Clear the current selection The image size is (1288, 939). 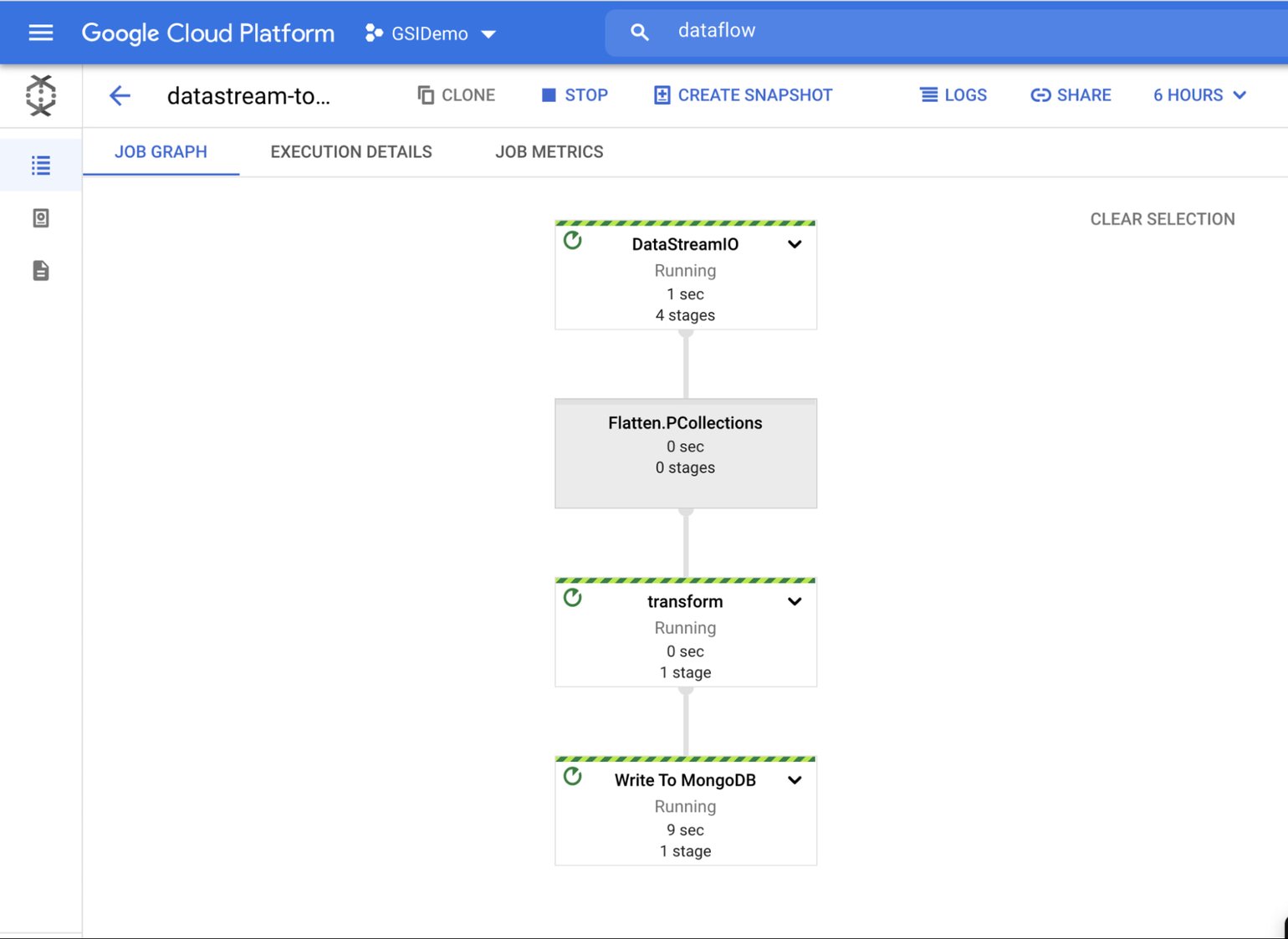coord(1163,219)
